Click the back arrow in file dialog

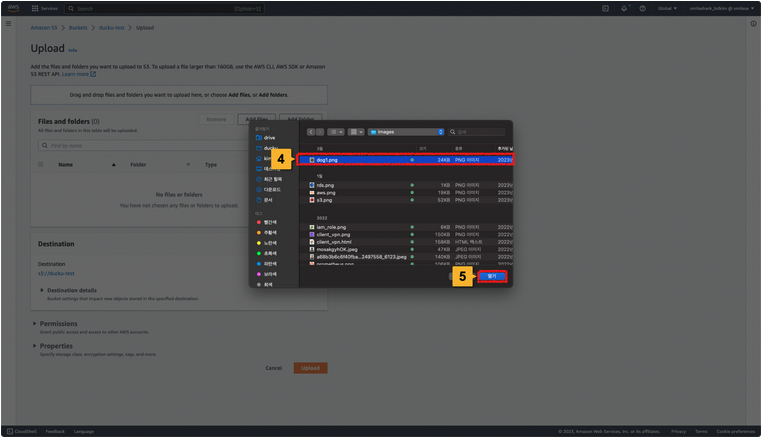point(311,131)
